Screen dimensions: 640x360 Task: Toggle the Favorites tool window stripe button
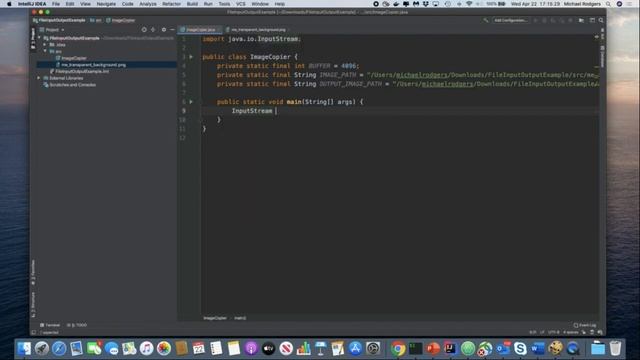pos(33,272)
